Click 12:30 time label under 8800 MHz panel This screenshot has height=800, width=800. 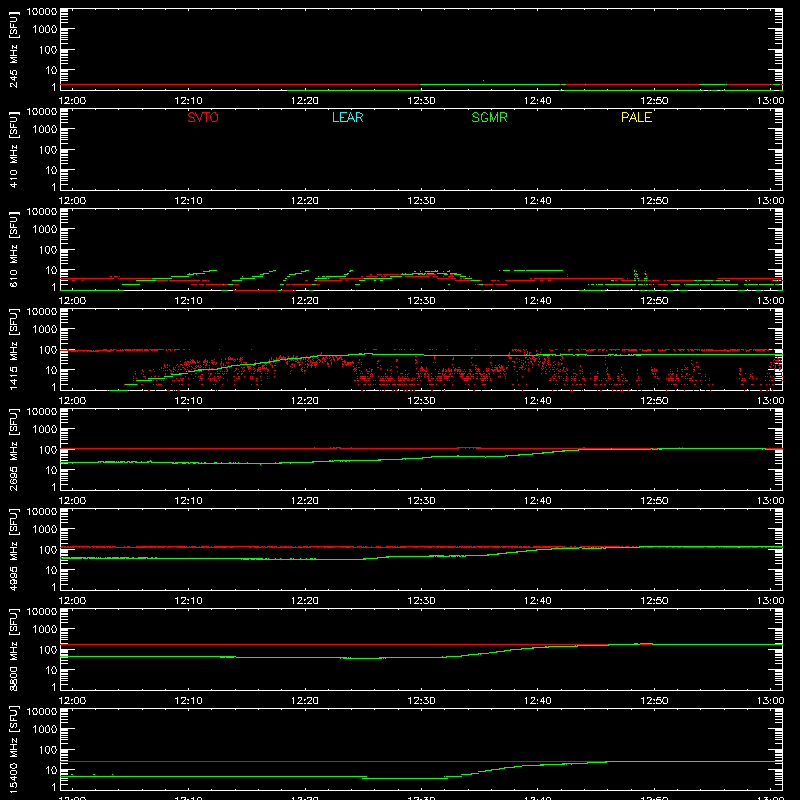pyautogui.click(x=421, y=701)
